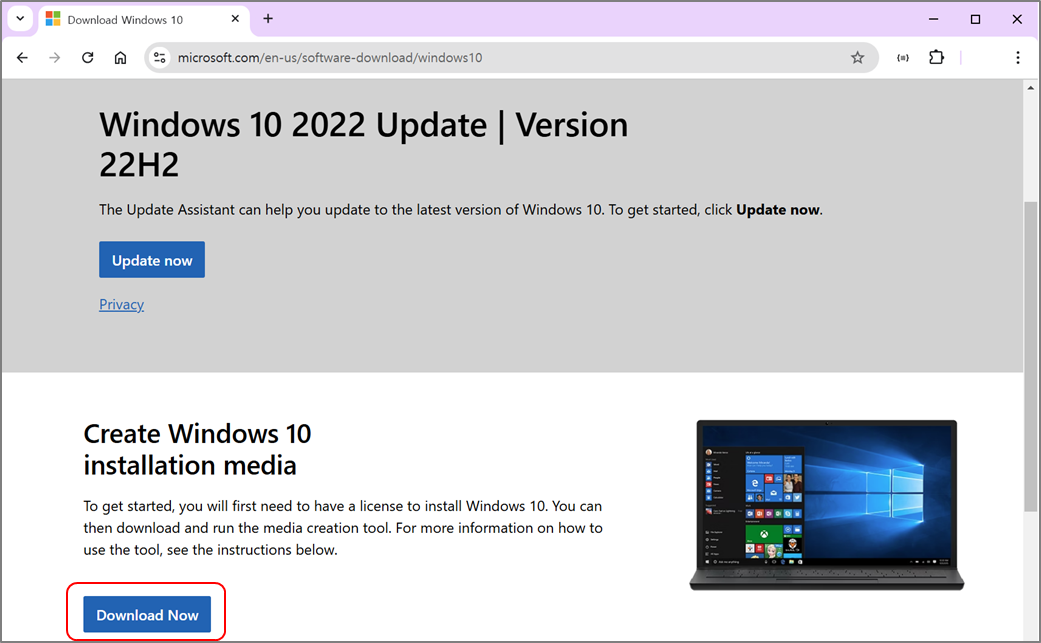This screenshot has width=1041, height=643.
Task: Open the curly braces extension icon
Action: [903, 58]
